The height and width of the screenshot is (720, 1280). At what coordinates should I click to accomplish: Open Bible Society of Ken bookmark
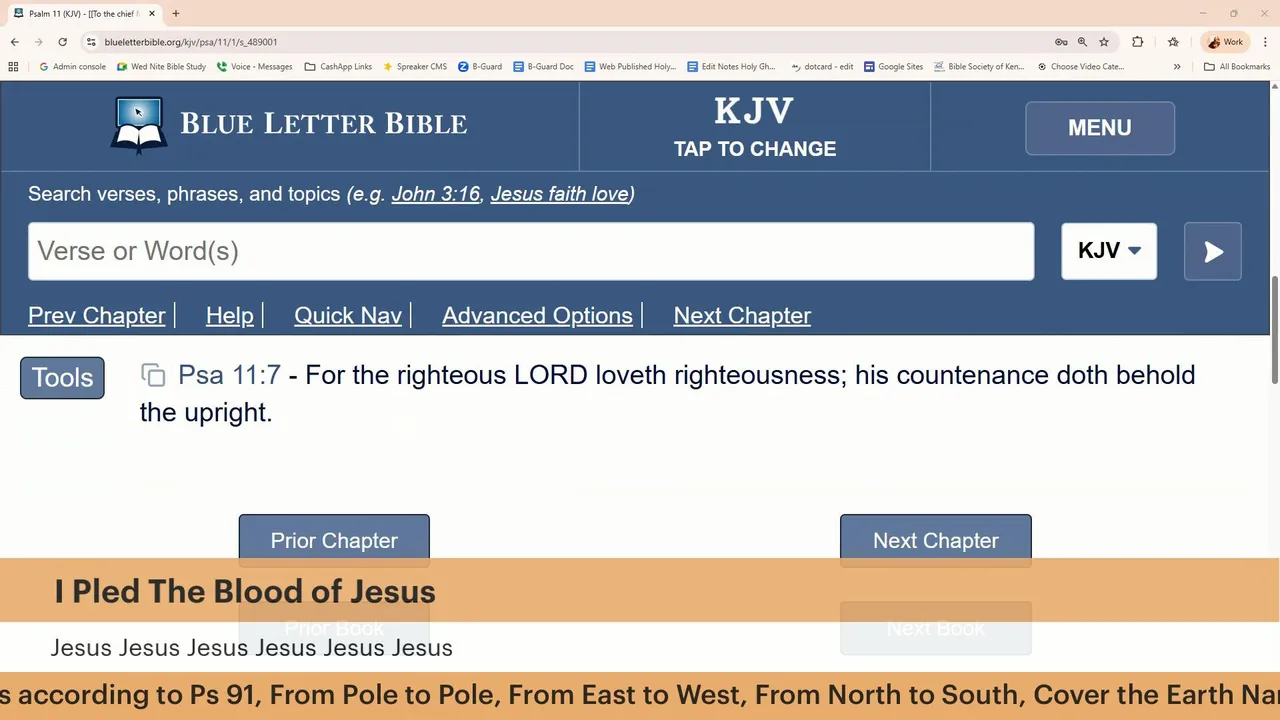tap(979, 67)
